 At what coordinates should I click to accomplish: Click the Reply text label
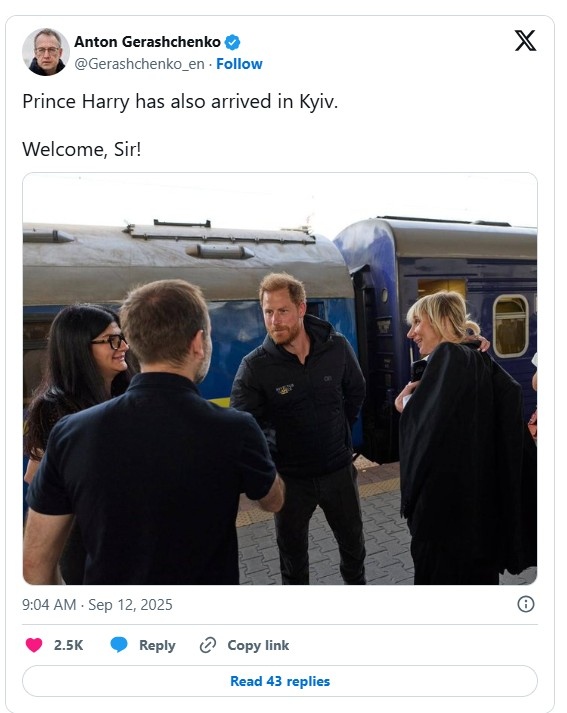157,645
